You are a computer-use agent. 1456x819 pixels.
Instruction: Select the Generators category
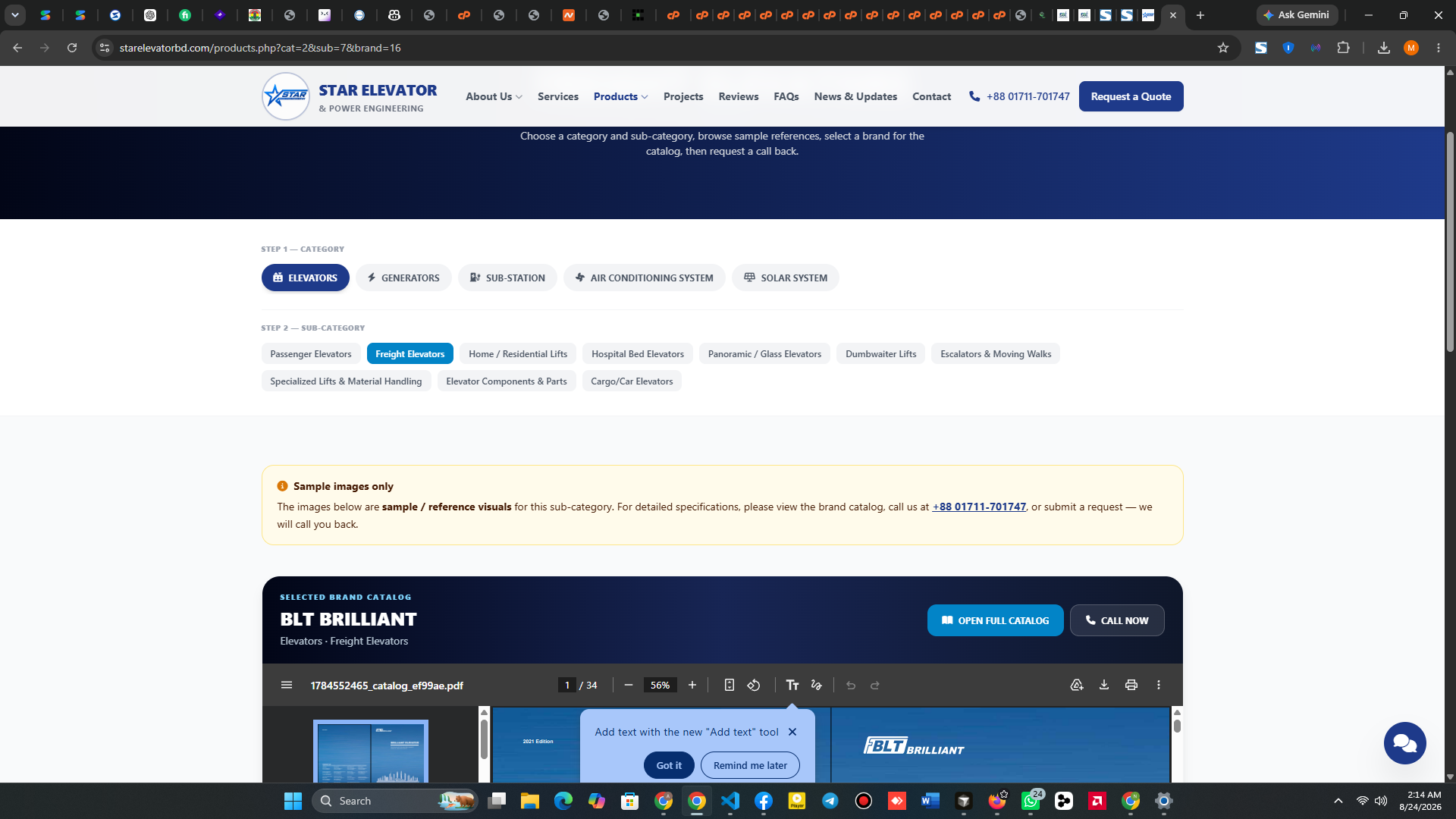[x=403, y=278]
